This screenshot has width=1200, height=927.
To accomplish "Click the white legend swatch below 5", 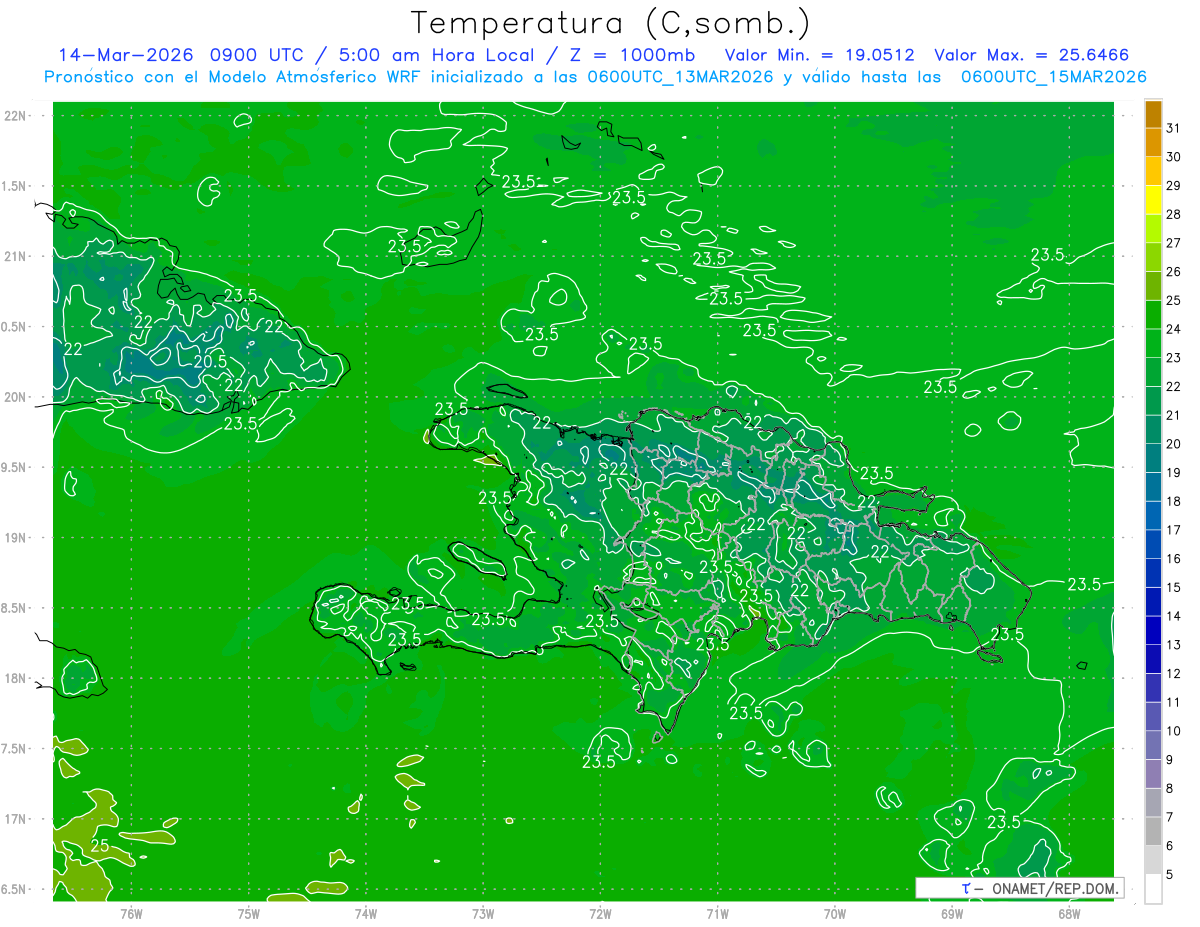I will [x=1153, y=888].
